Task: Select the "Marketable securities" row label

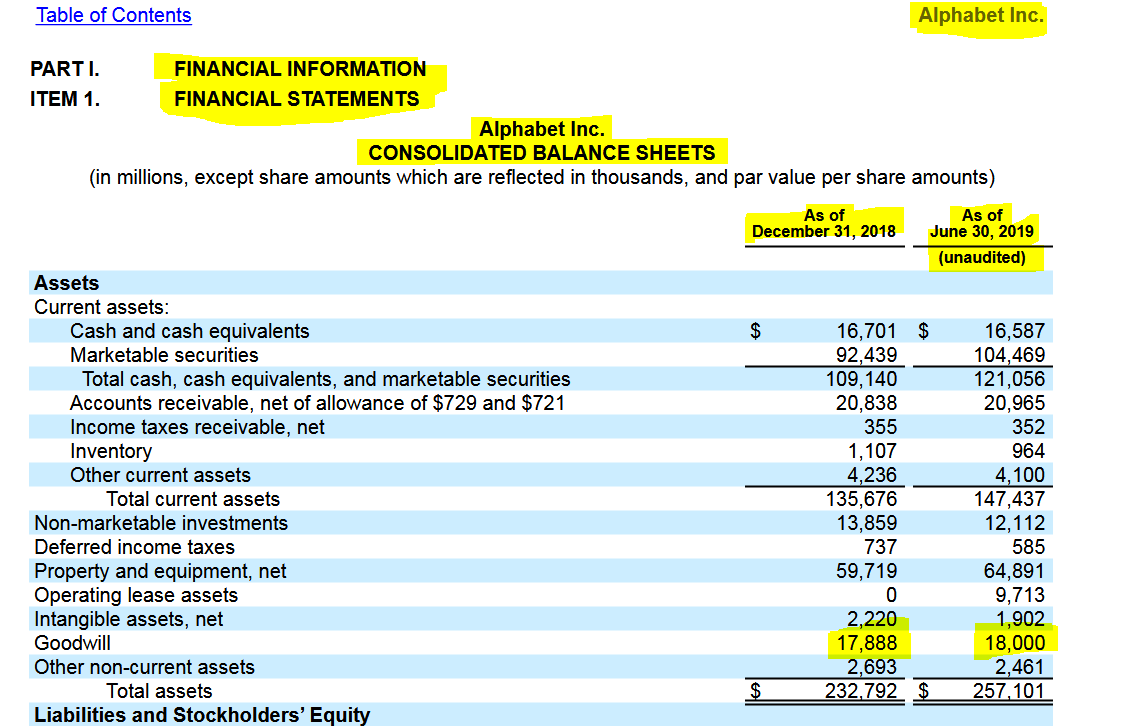Action: pos(164,355)
